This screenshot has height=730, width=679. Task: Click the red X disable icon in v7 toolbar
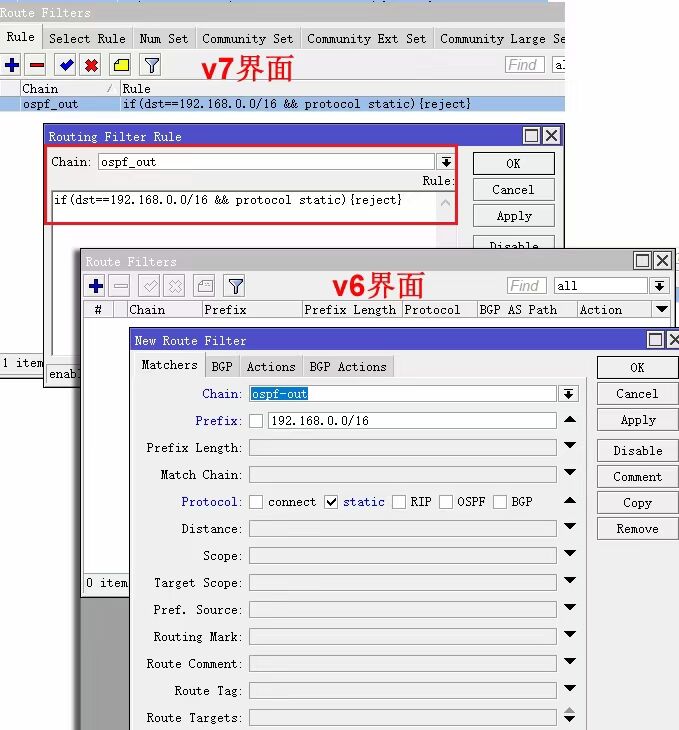[x=91, y=65]
